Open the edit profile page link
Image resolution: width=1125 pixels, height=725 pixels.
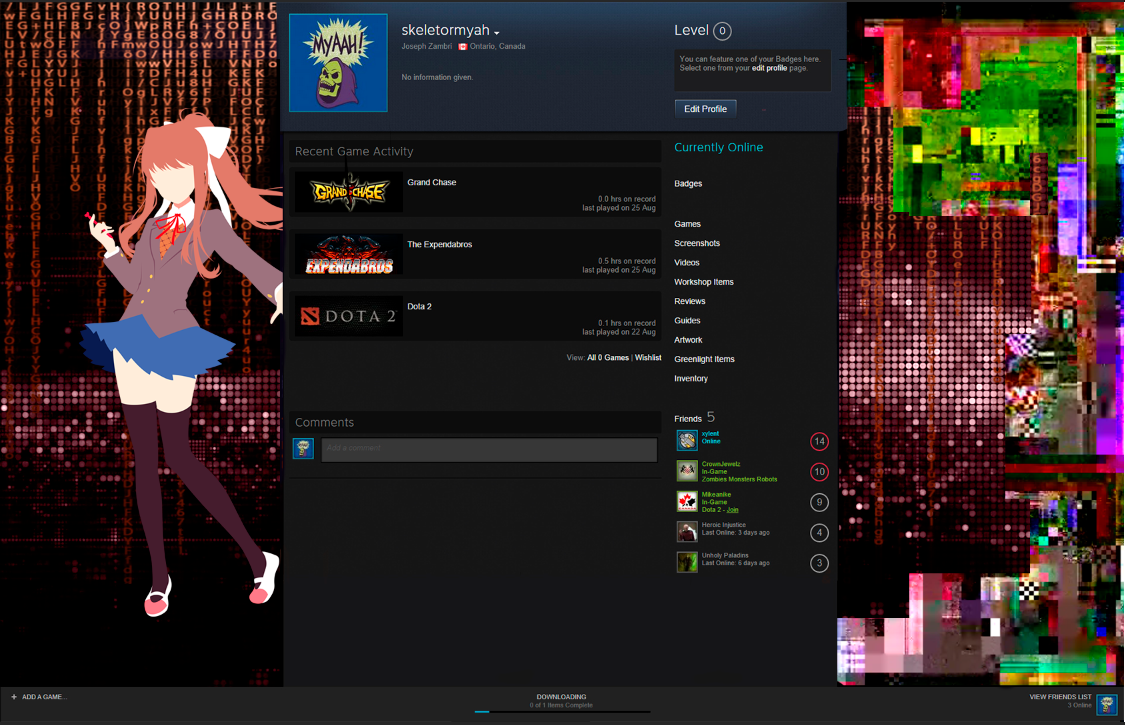(769, 68)
